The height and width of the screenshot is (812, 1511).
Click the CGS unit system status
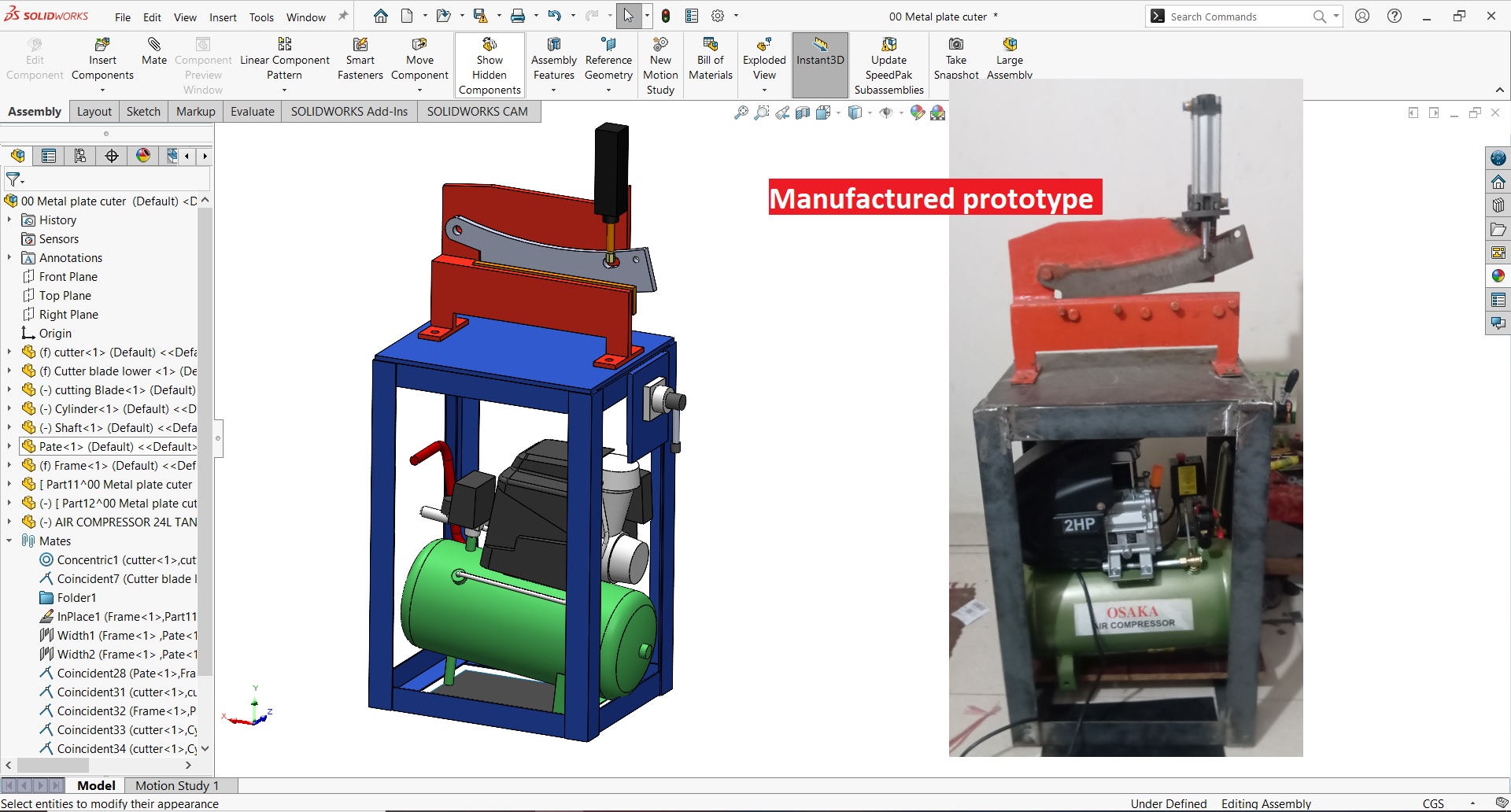coord(1433,803)
